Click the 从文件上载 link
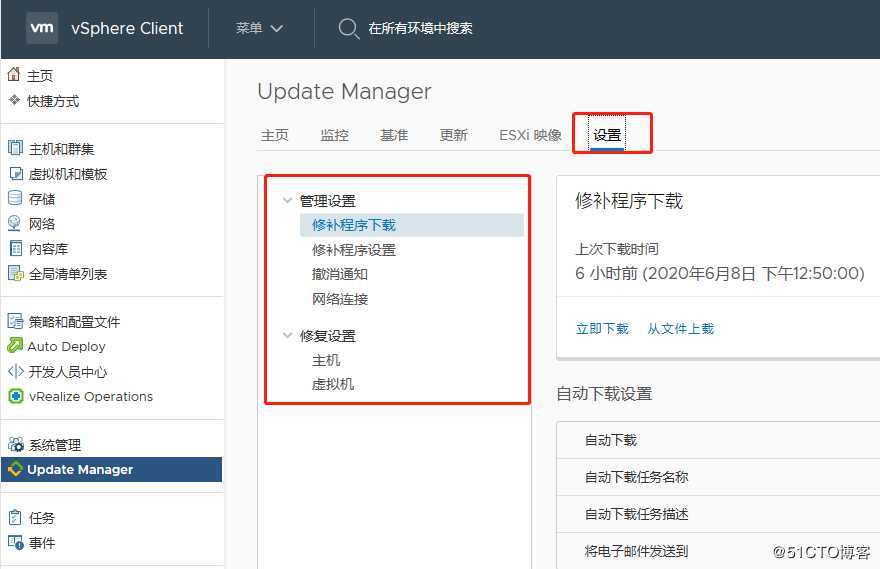 click(680, 328)
